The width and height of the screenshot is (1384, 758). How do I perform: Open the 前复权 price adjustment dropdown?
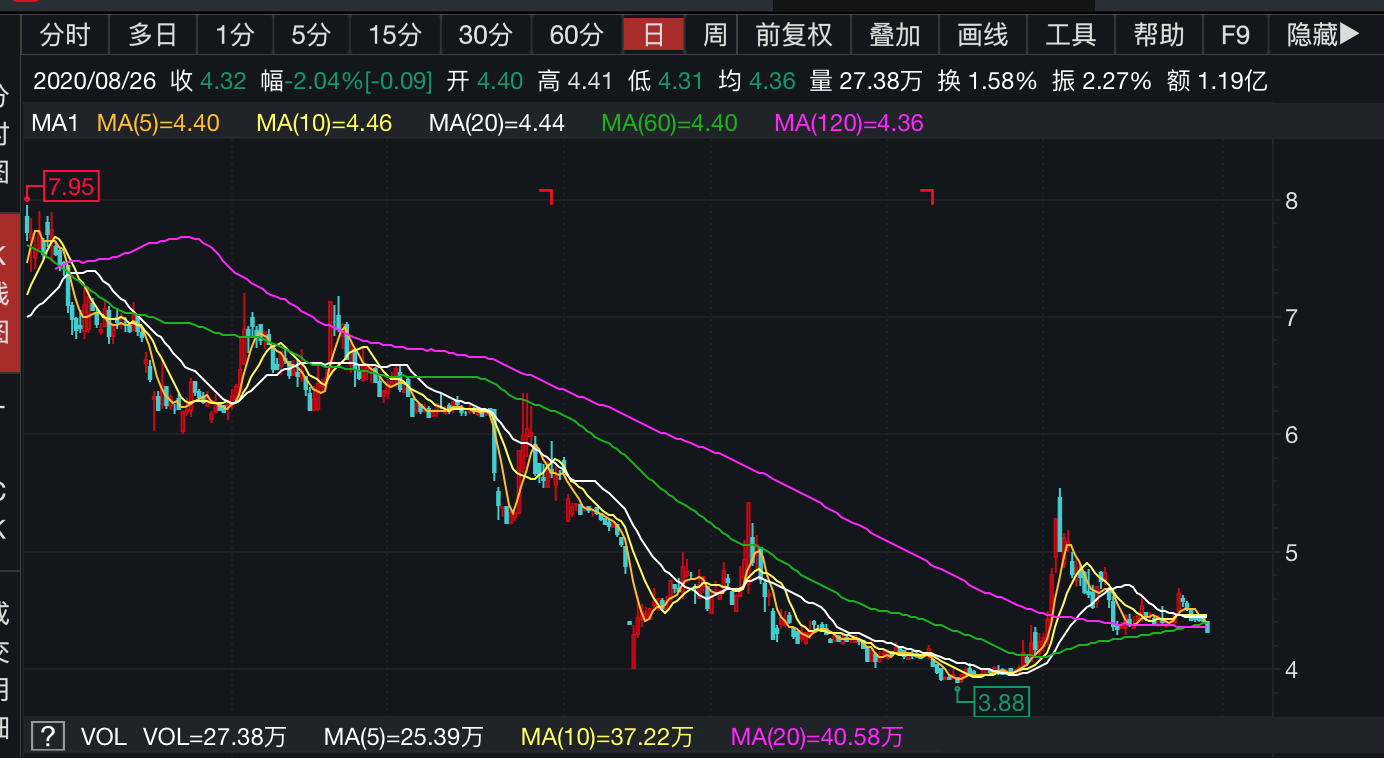[x=793, y=36]
